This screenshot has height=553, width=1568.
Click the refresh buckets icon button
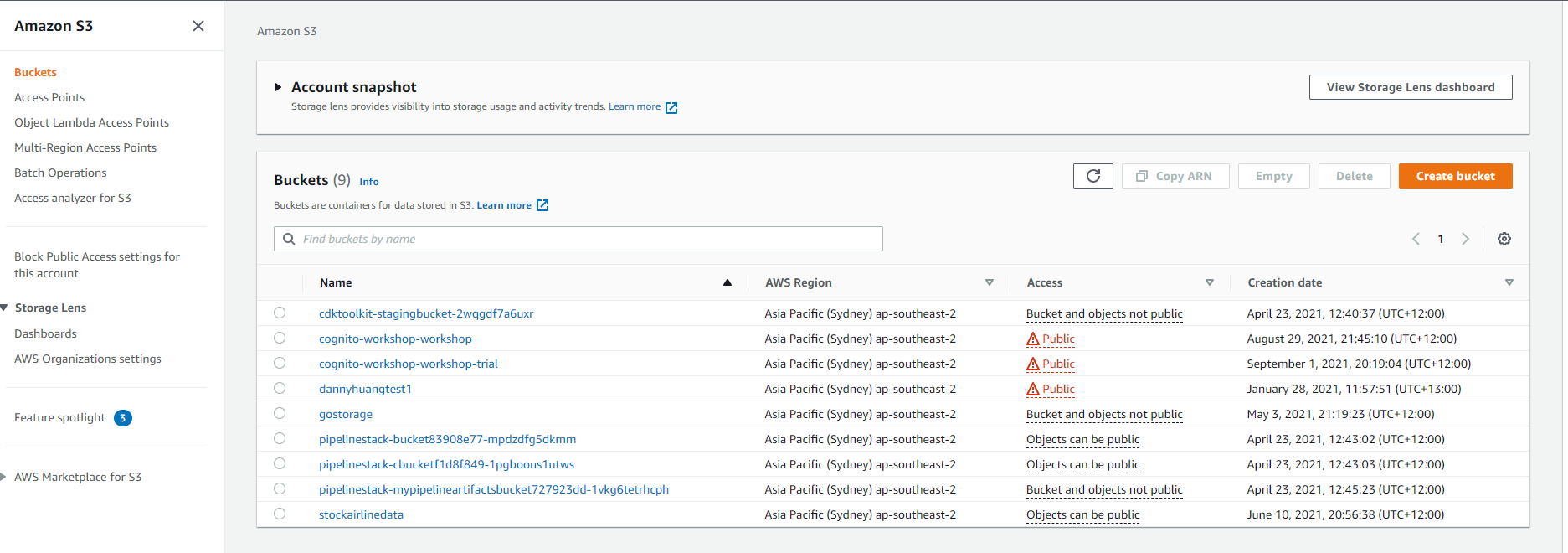(x=1092, y=176)
